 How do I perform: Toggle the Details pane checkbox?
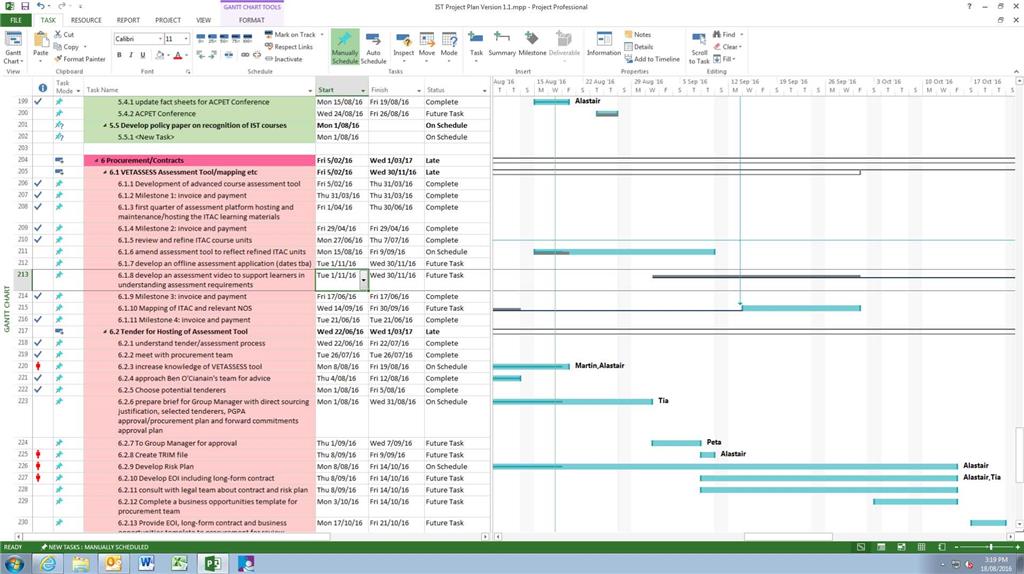click(x=638, y=47)
